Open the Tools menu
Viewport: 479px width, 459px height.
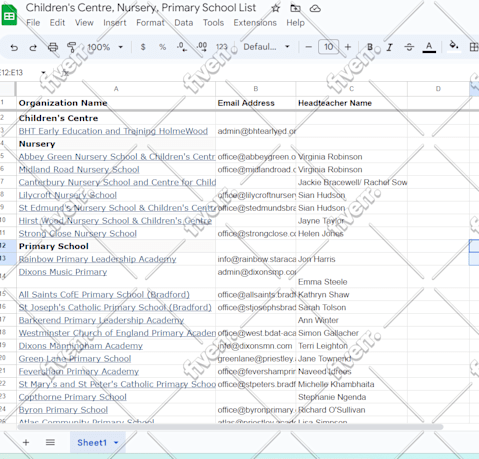[x=213, y=23]
